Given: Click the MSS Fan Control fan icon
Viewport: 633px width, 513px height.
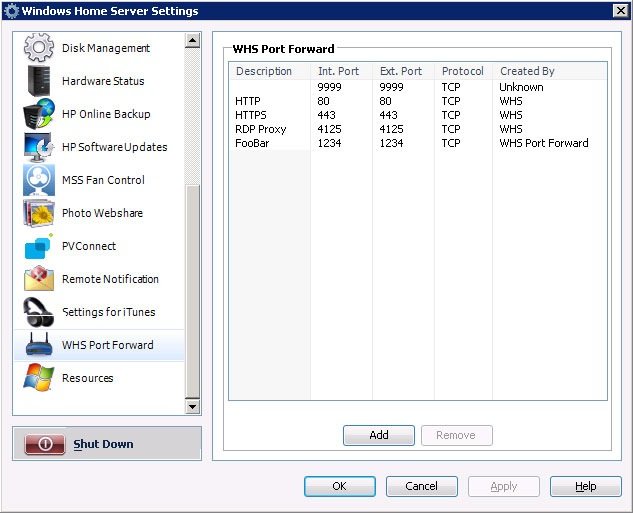Looking at the screenshot, I should [39, 180].
